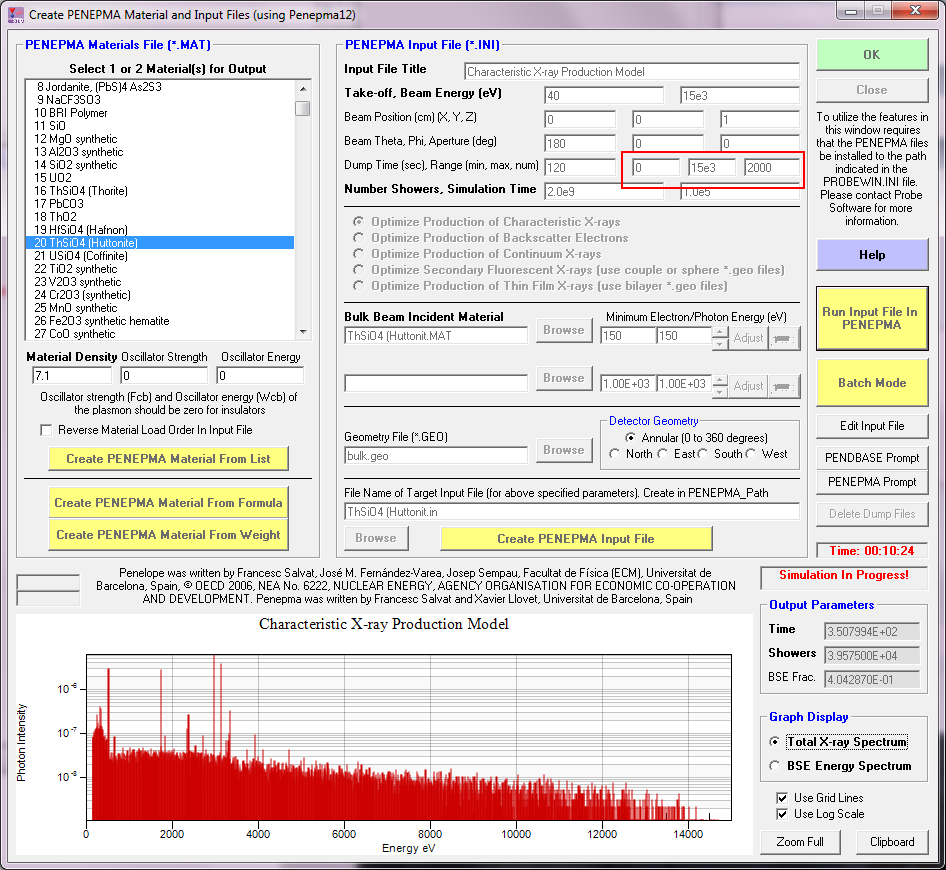Enable Reverse Material Load Order checkbox
The height and width of the screenshot is (870, 946).
point(46,430)
